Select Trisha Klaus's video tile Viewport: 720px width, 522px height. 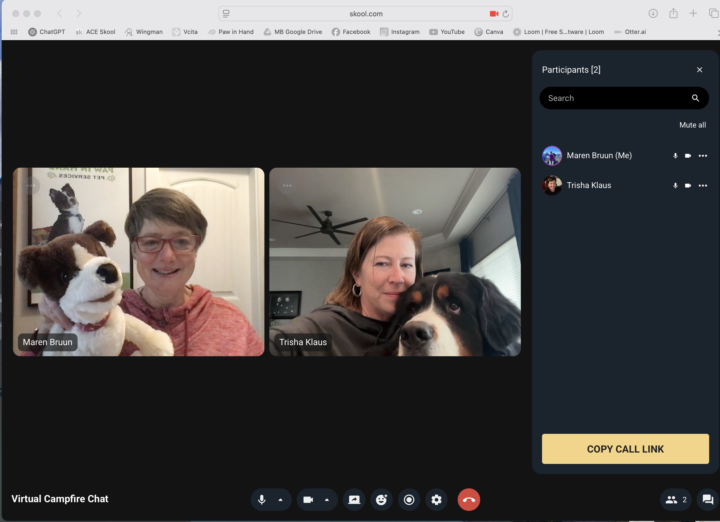[395, 262]
